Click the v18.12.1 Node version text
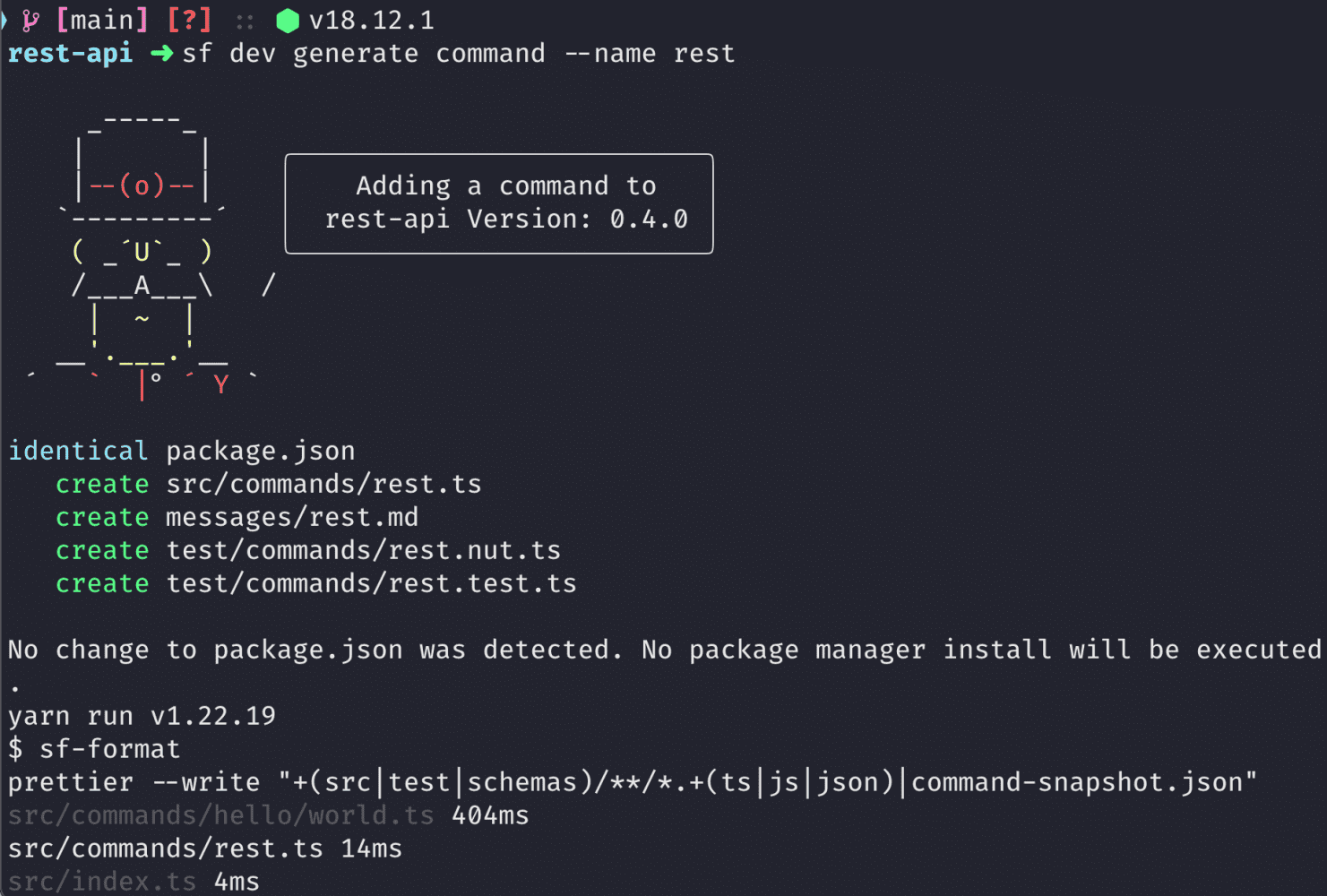 371,20
